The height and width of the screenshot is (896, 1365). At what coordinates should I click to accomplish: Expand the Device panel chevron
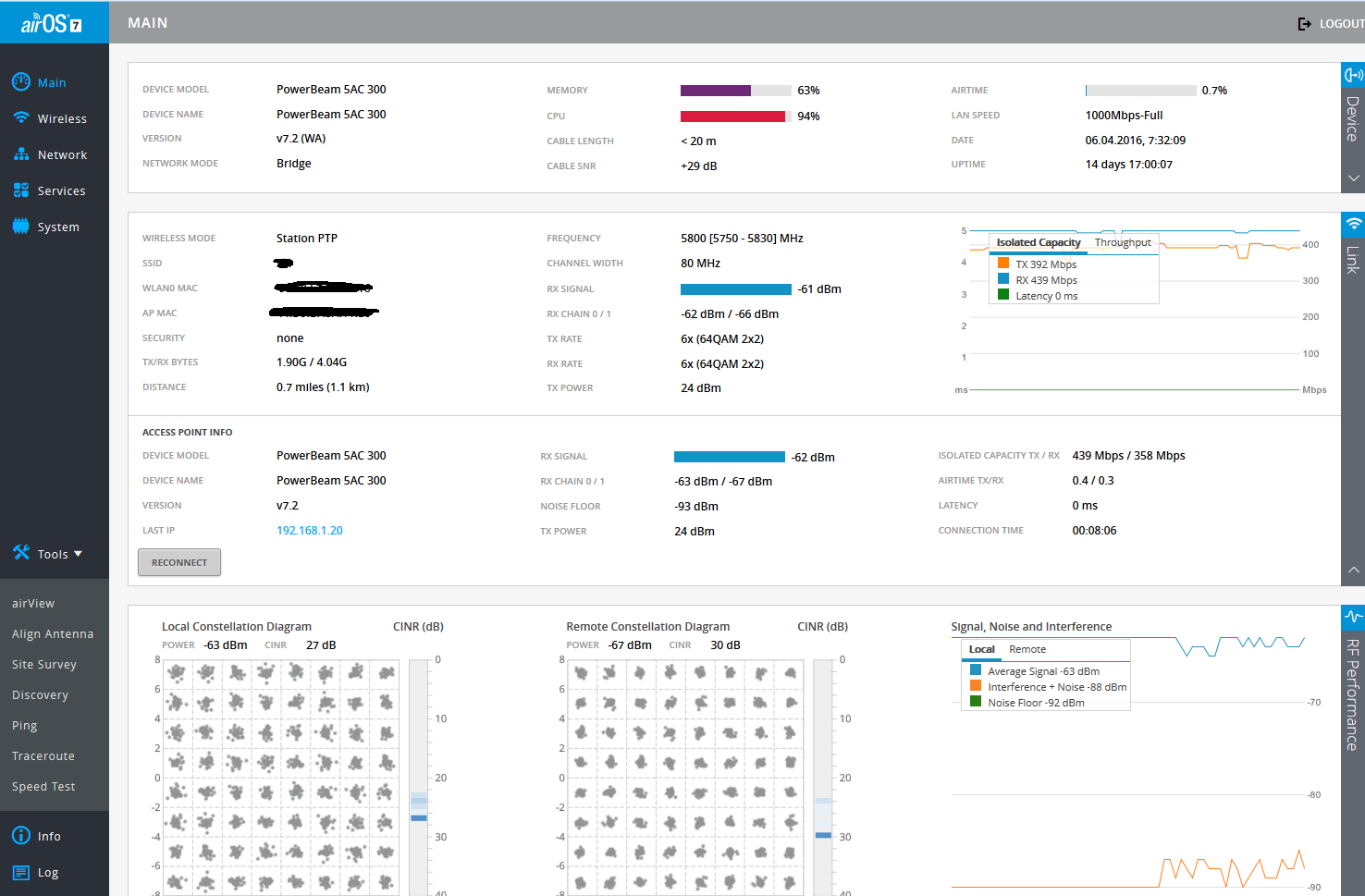tap(1354, 178)
